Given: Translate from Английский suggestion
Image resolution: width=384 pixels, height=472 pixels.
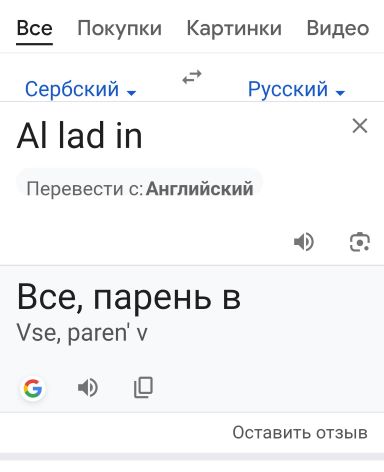Looking at the screenshot, I should (x=140, y=189).
